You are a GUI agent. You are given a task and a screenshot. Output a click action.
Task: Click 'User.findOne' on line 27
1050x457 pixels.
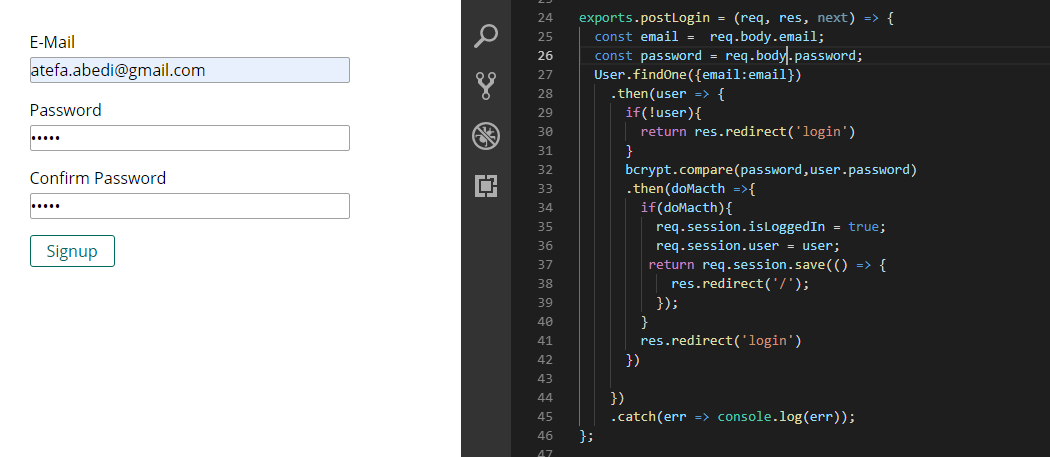(640, 74)
